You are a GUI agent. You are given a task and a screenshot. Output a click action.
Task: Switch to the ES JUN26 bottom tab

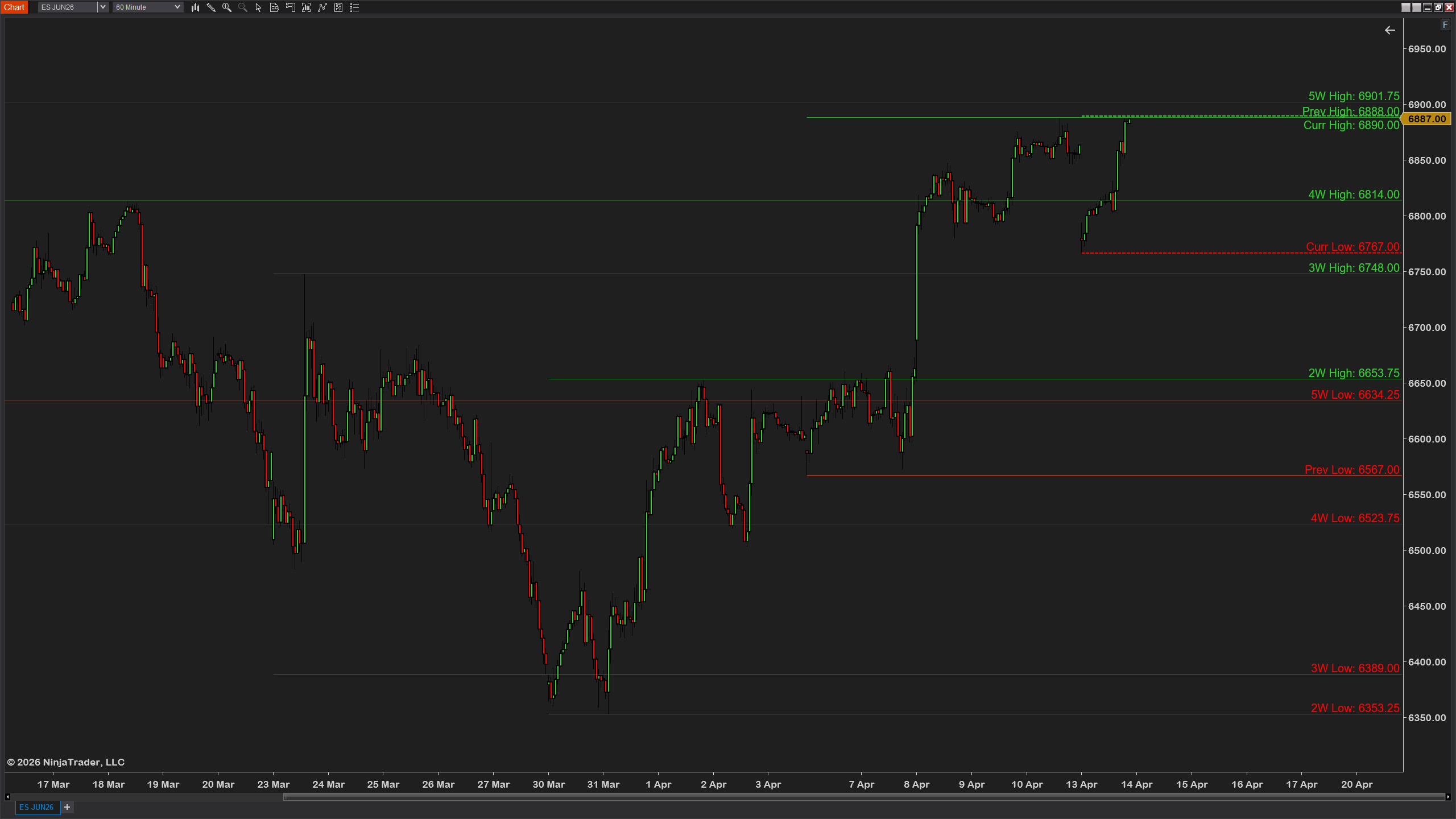pos(36,807)
